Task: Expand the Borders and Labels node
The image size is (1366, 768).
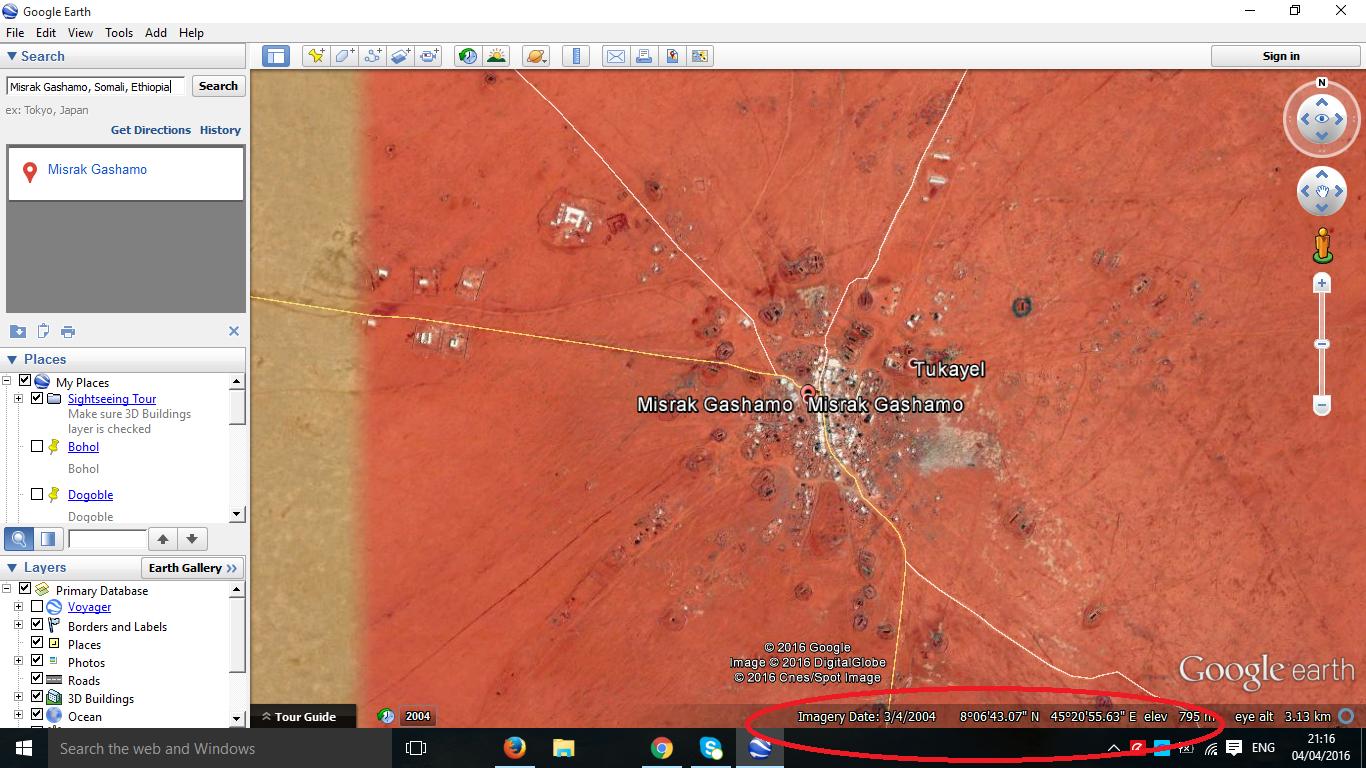Action: pos(18,624)
